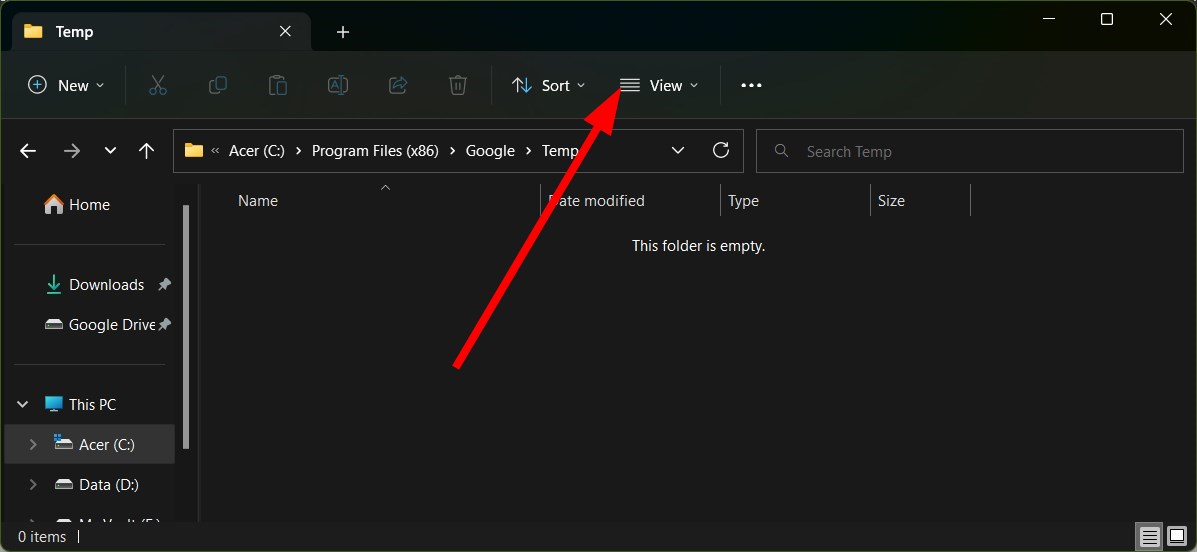Switch to large thumbnails view icon in status bar

click(x=1176, y=537)
